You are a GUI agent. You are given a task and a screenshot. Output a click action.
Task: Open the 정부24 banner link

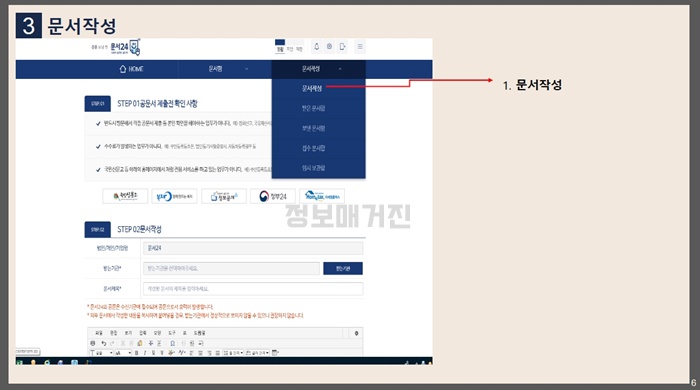273,196
